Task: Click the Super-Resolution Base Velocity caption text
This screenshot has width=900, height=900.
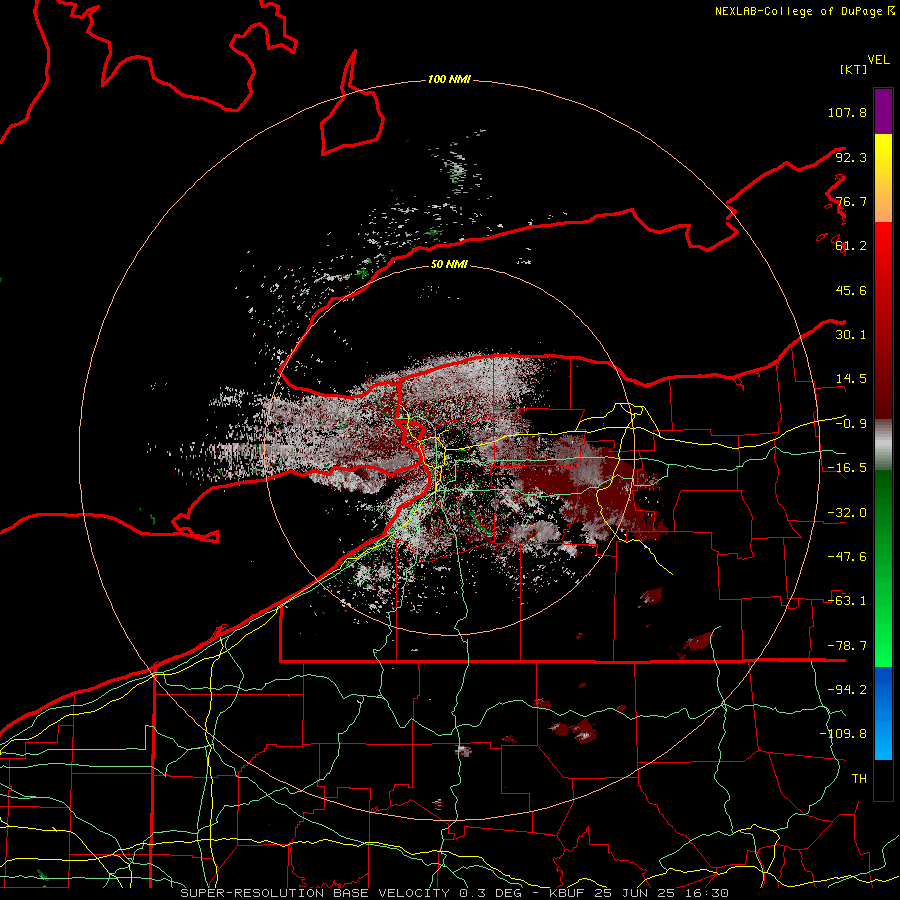Action: click(454, 893)
